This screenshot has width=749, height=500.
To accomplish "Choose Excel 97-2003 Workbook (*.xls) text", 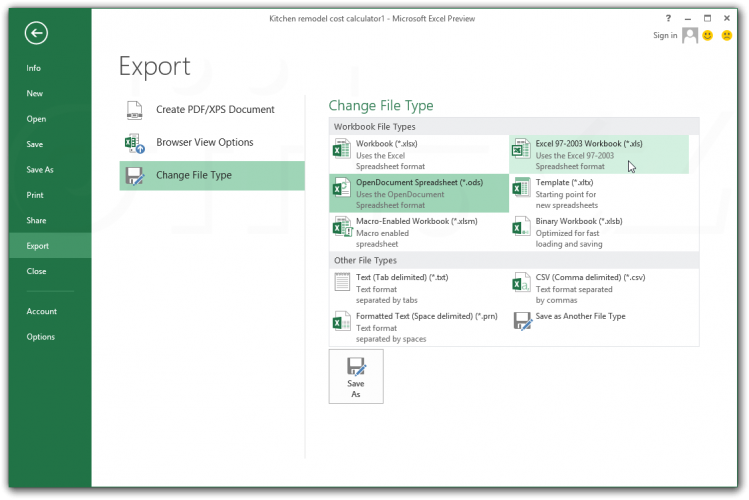I will 589,143.
